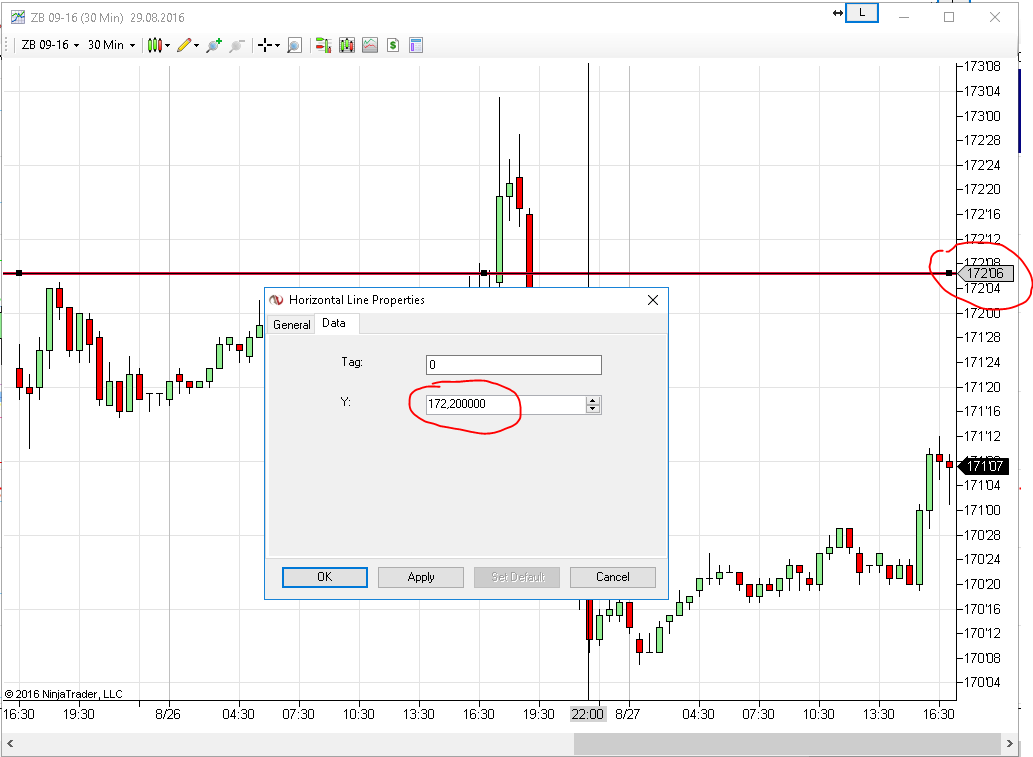
Task: Click the OK button
Action: click(325, 577)
